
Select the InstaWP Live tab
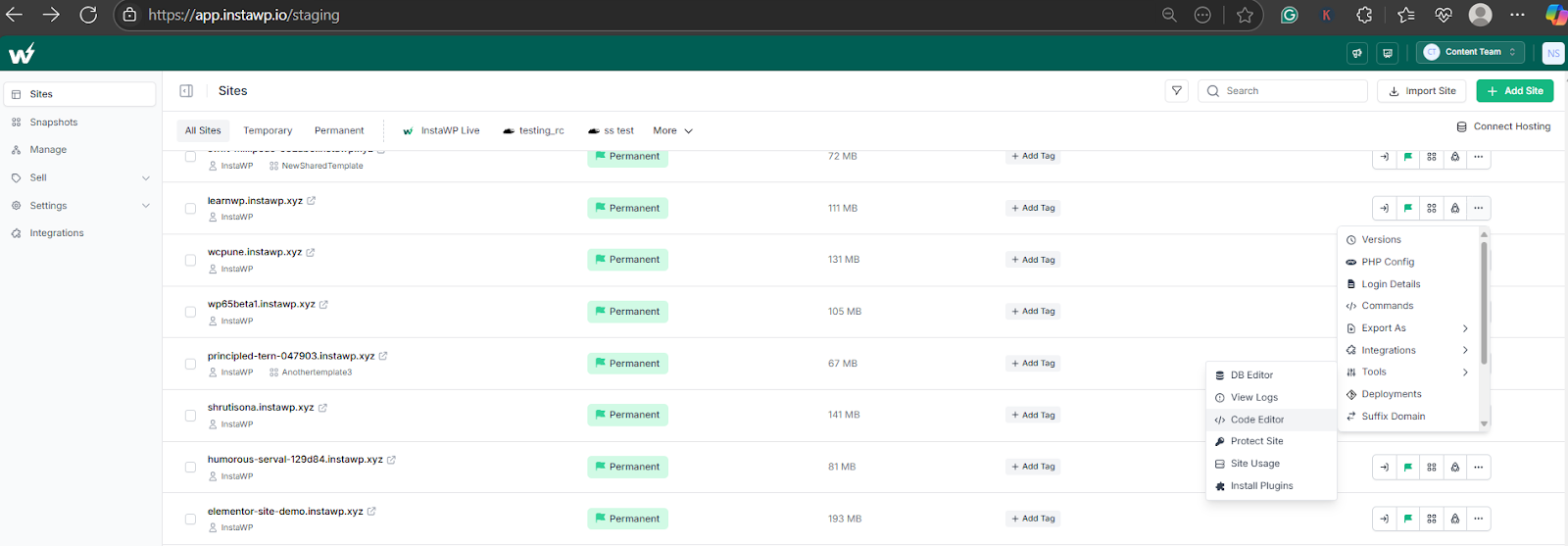coord(441,130)
